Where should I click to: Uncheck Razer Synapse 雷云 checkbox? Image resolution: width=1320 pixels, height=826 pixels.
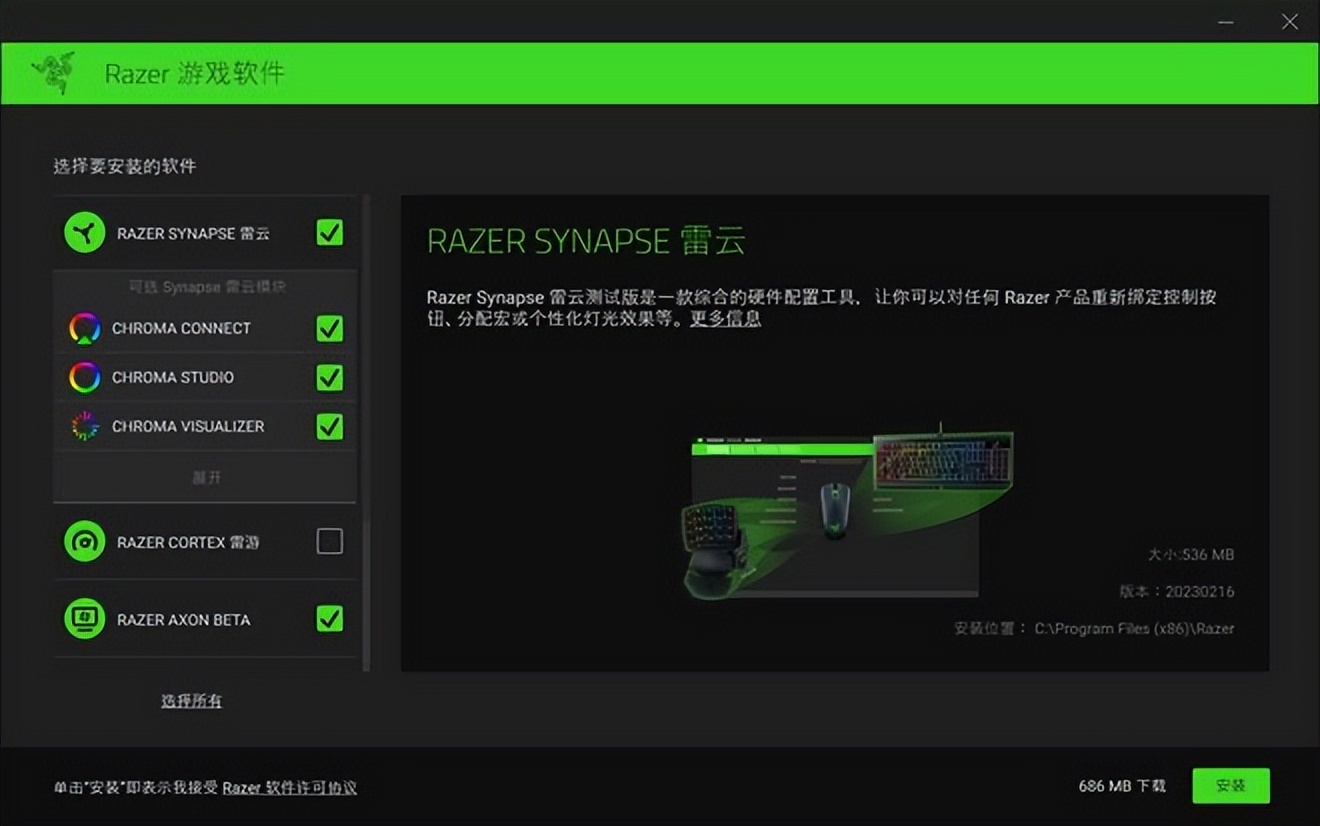(x=330, y=233)
